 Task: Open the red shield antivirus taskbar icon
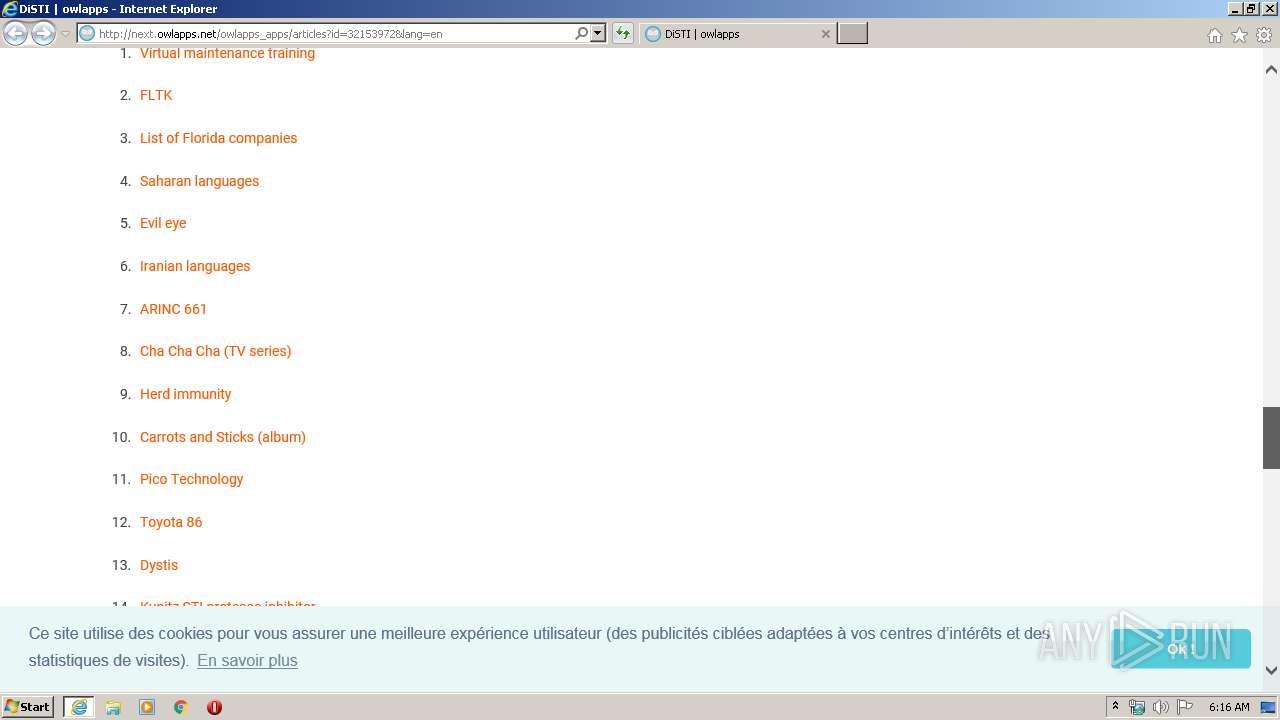coord(214,707)
